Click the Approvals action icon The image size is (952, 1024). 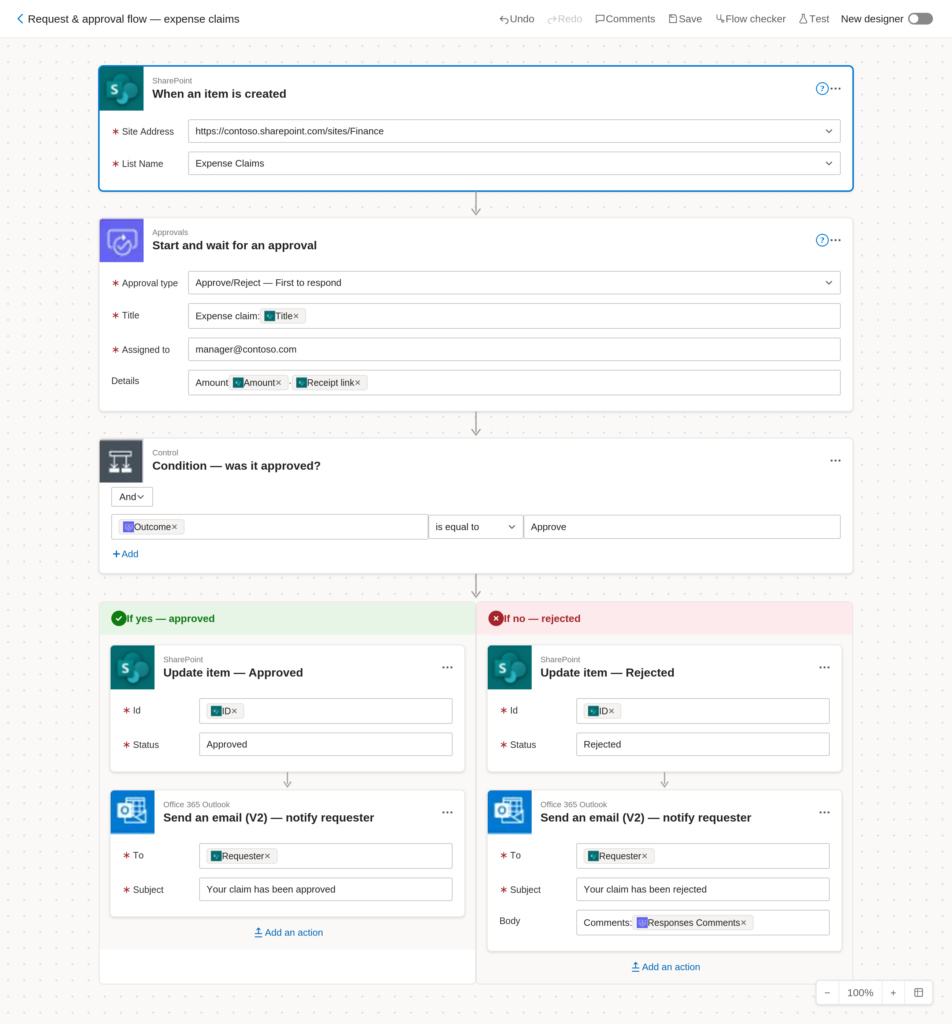pos(121,240)
